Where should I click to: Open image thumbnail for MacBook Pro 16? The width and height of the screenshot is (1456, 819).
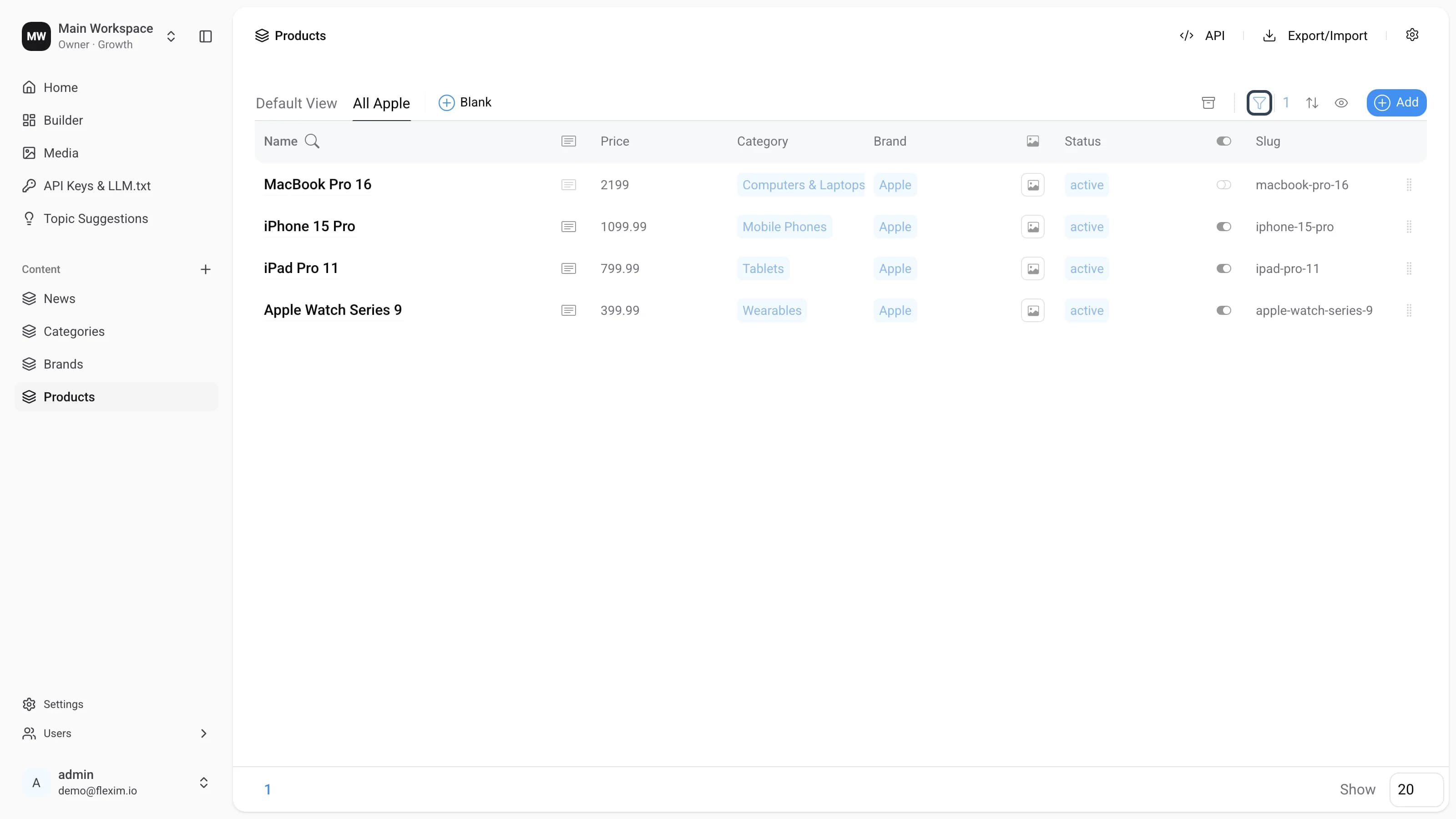1033,185
